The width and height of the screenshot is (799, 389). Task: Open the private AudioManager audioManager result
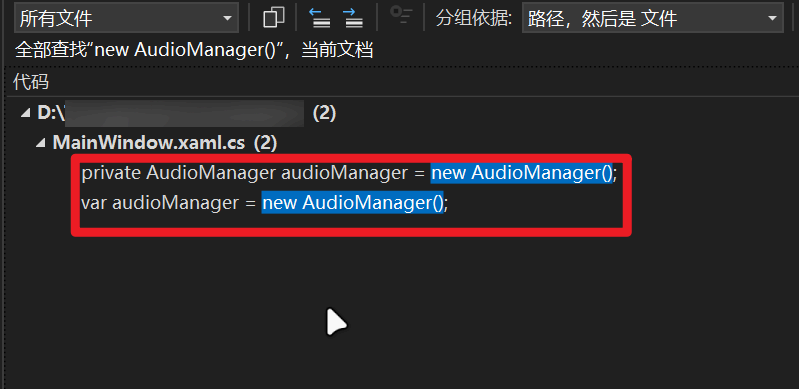click(x=349, y=173)
